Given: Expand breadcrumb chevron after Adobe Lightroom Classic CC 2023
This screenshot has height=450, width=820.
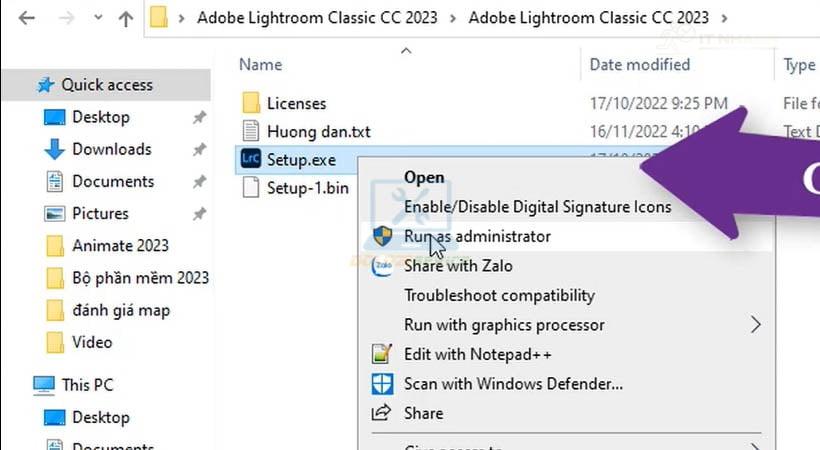Looking at the screenshot, I should tap(724, 18).
